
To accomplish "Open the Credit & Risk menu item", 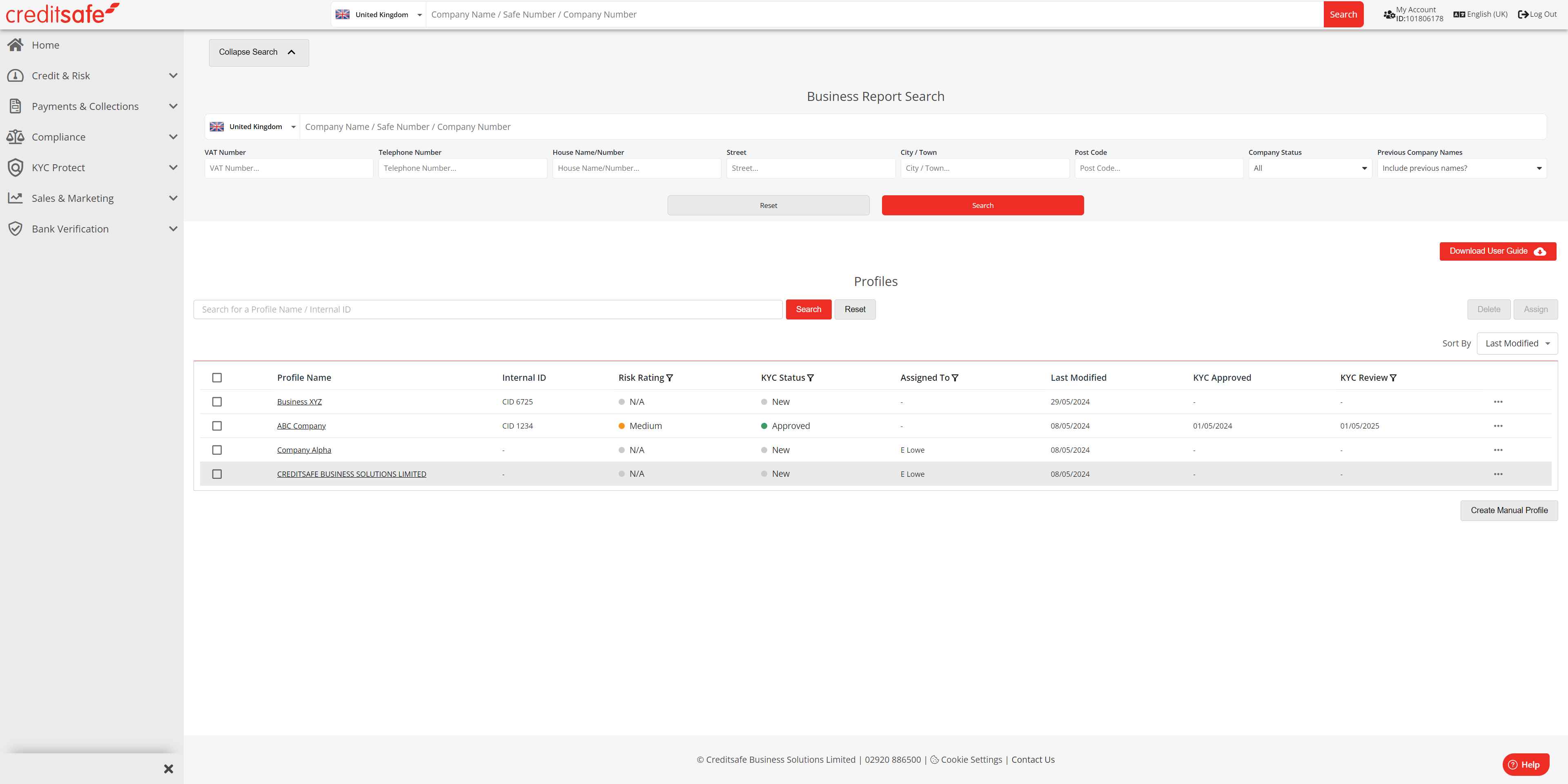I will [61, 76].
